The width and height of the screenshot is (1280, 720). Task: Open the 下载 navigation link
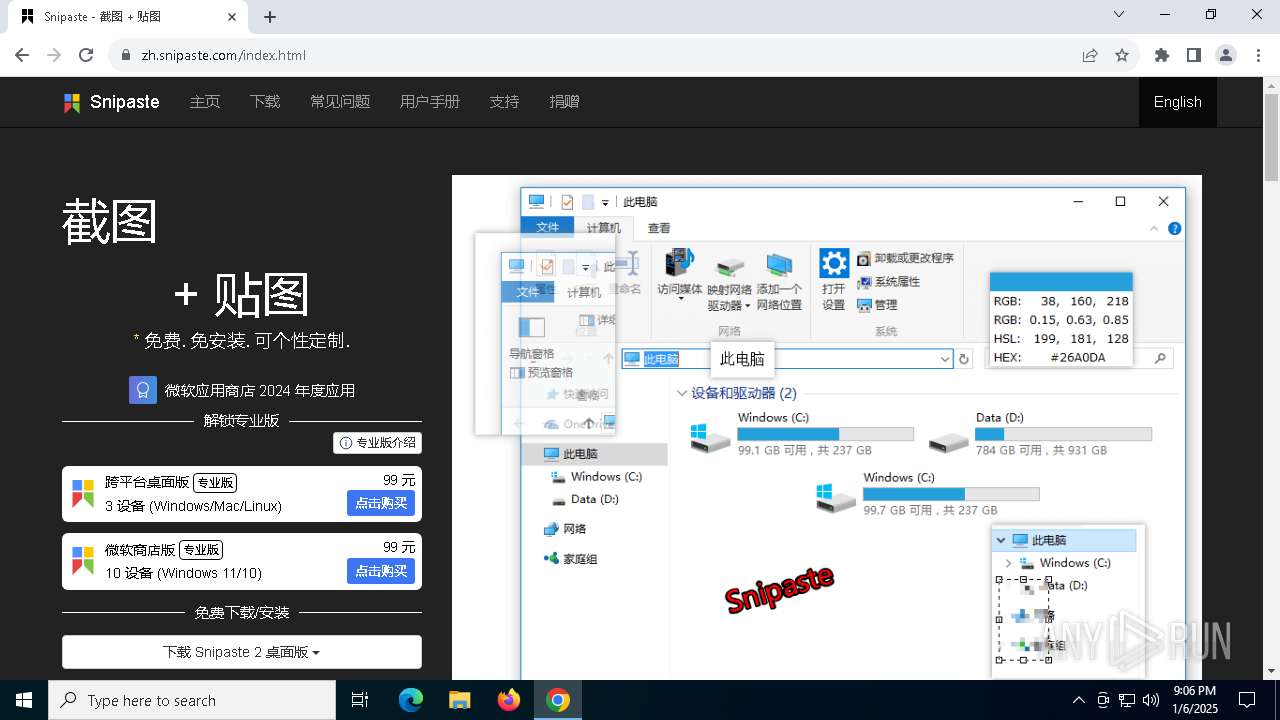coord(265,102)
